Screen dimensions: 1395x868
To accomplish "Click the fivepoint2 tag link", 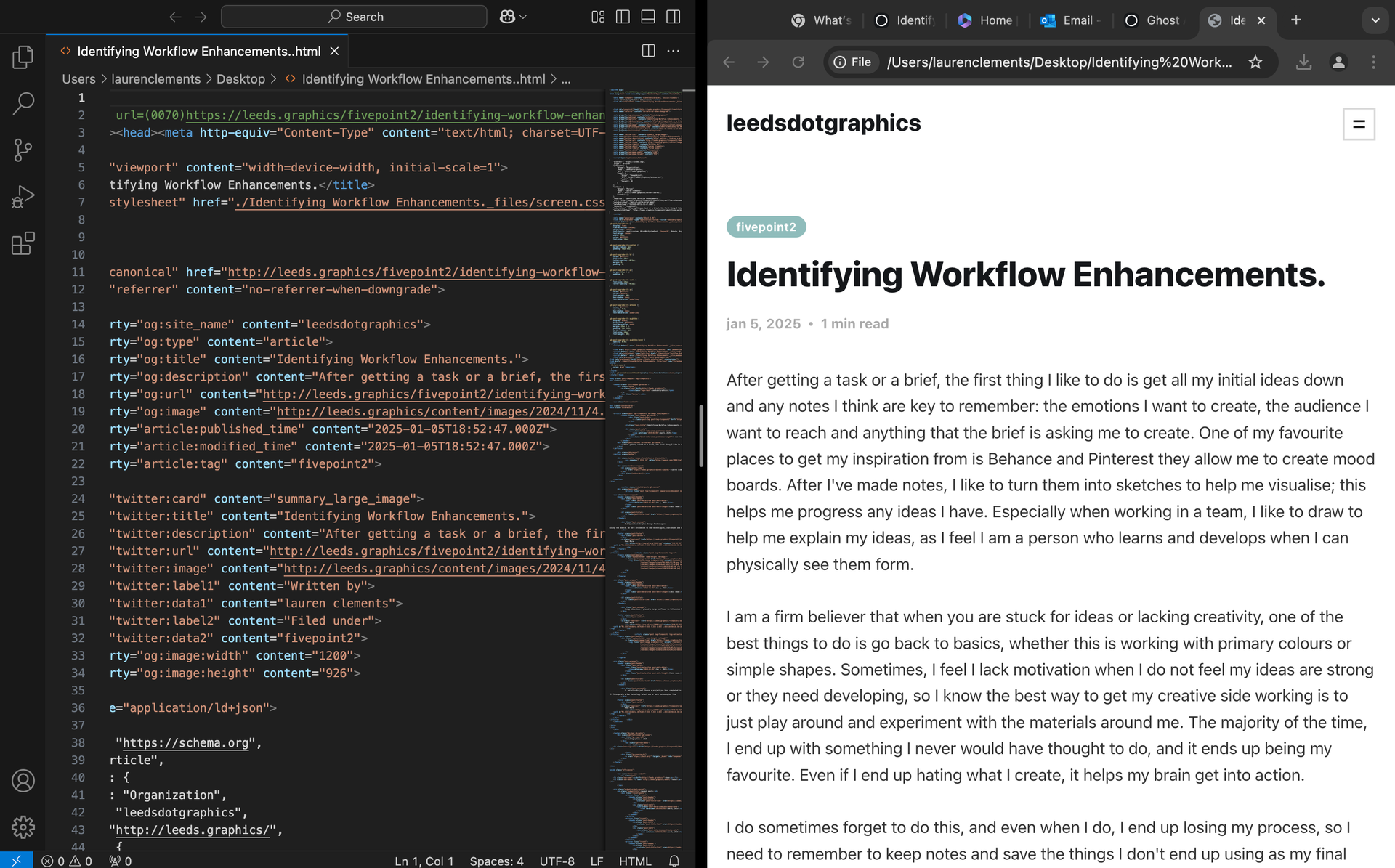I will click(x=764, y=226).
